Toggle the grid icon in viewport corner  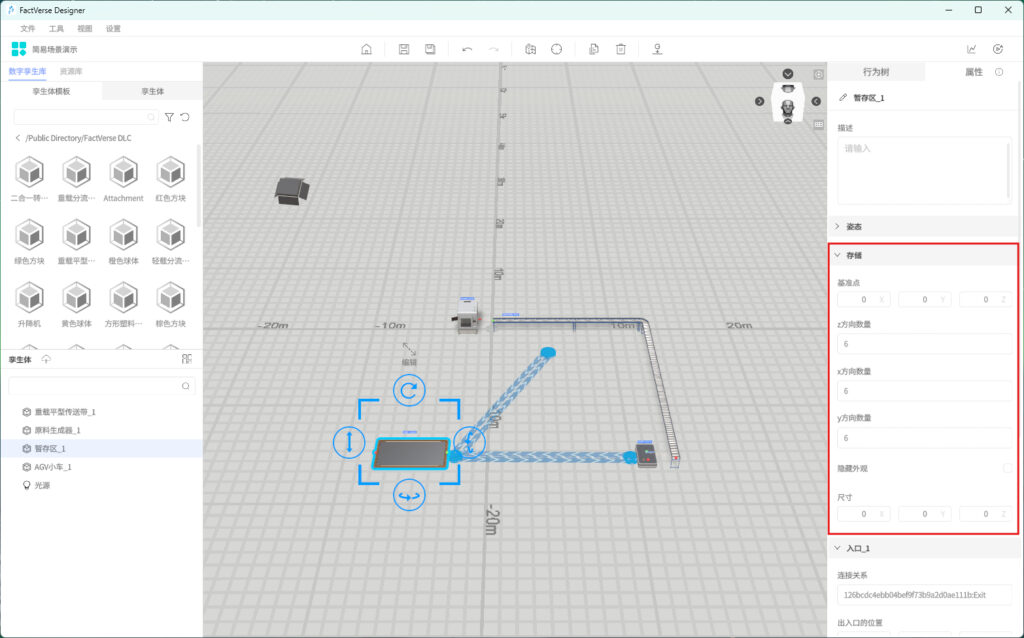point(818,125)
